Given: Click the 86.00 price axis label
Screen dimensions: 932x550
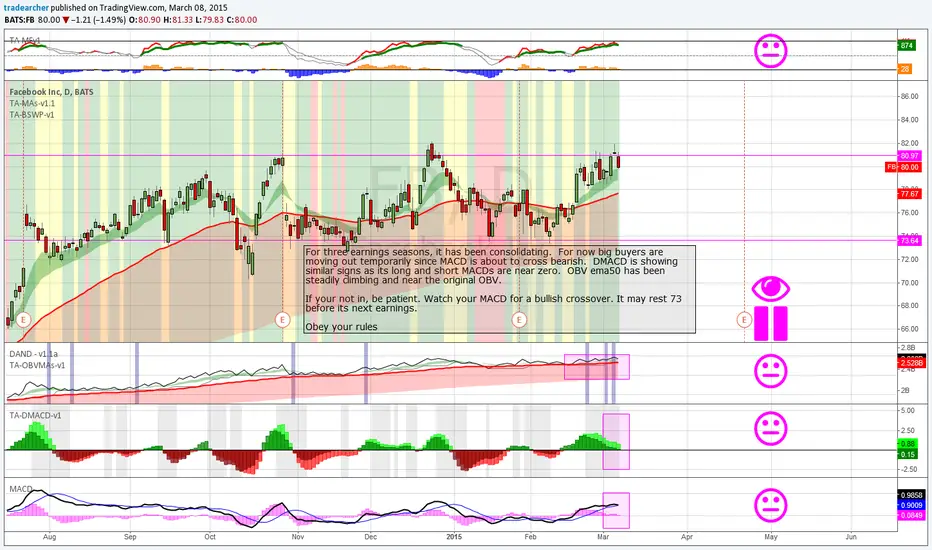Looking at the screenshot, I should coord(909,96).
